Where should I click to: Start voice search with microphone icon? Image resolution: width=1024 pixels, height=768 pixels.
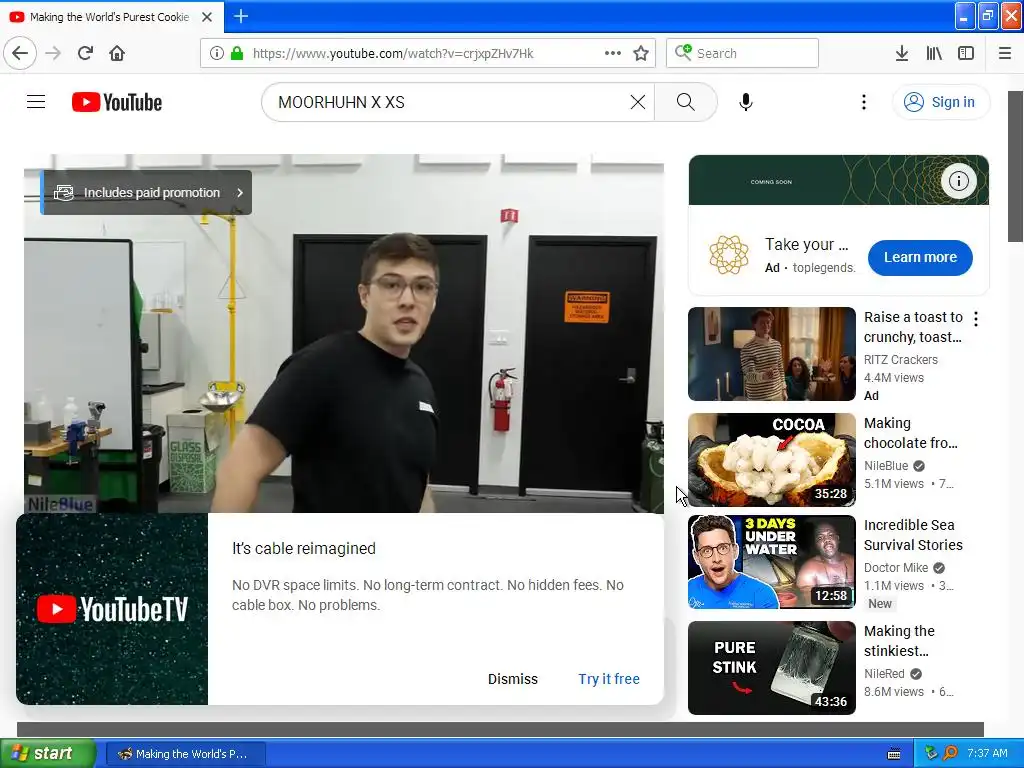tap(746, 102)
